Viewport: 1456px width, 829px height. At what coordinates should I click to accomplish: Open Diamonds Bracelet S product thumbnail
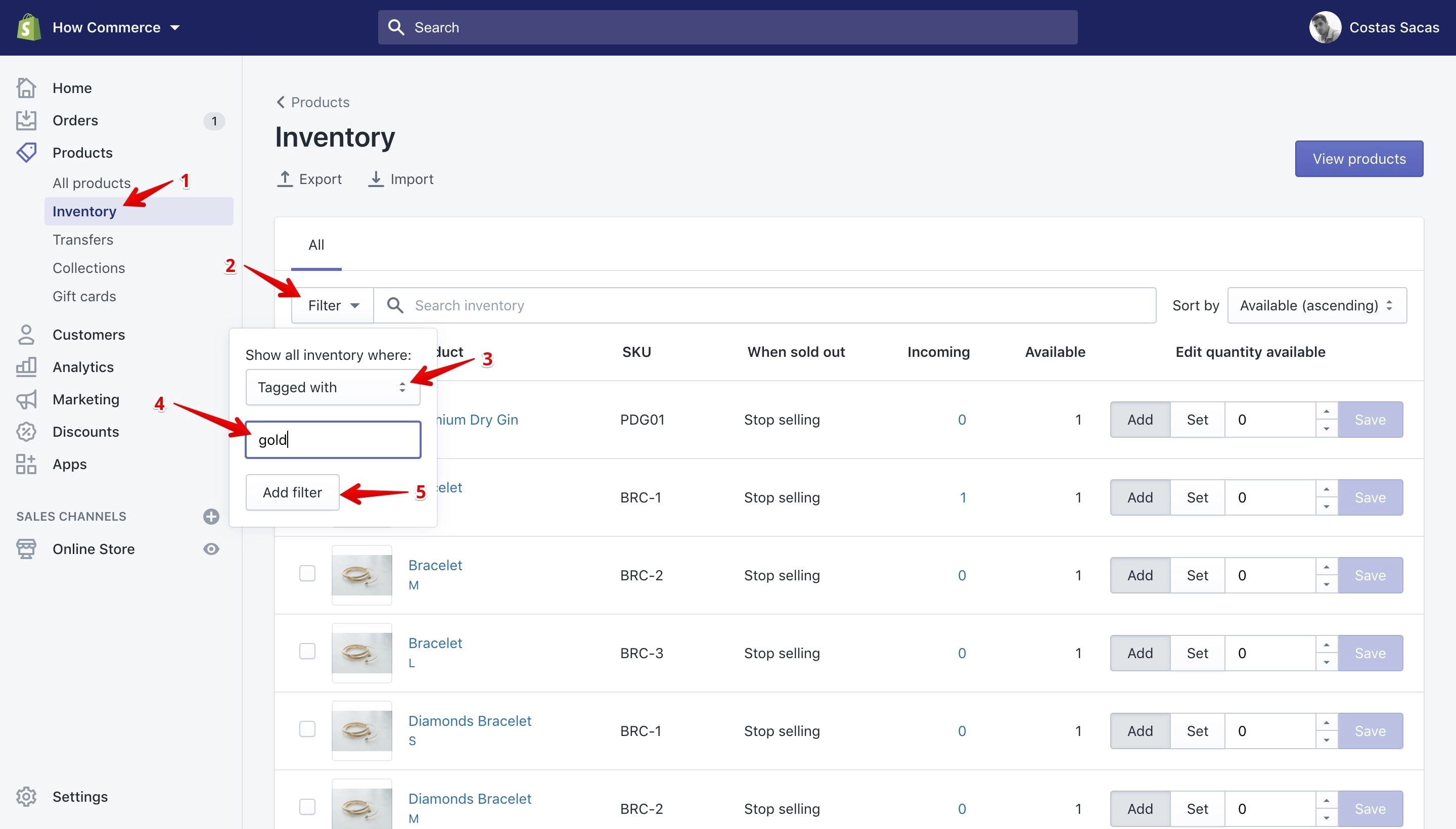[x=361, y=731]
